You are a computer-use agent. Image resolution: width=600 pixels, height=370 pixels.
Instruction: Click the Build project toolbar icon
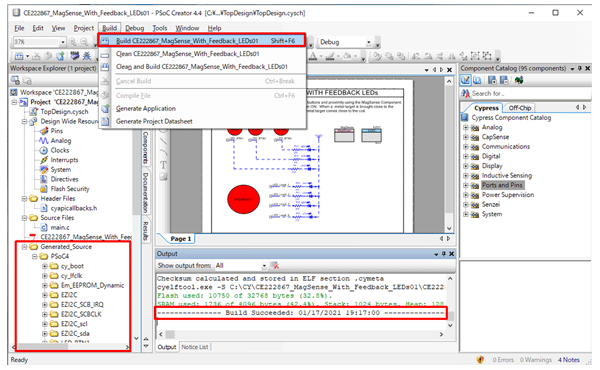pos(19,56)
